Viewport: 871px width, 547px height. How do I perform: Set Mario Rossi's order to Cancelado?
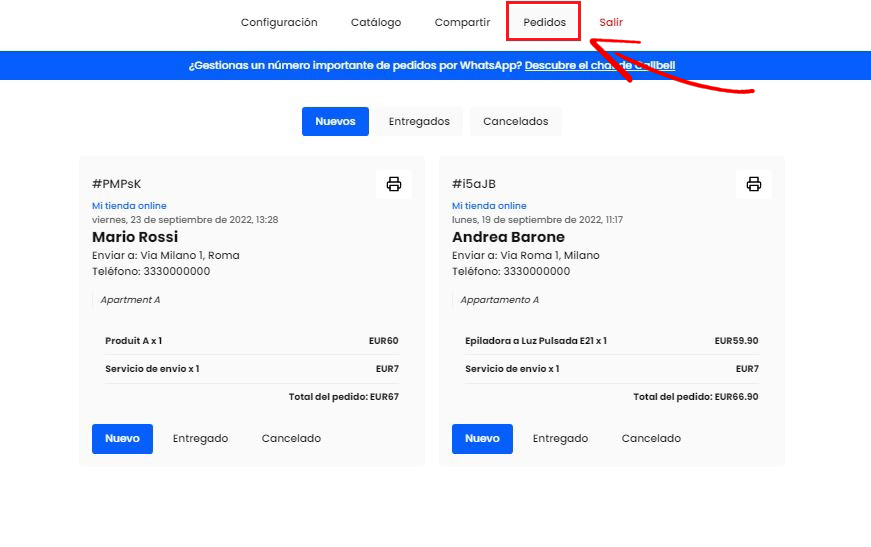pyautogui.click(x=291, y=439)
